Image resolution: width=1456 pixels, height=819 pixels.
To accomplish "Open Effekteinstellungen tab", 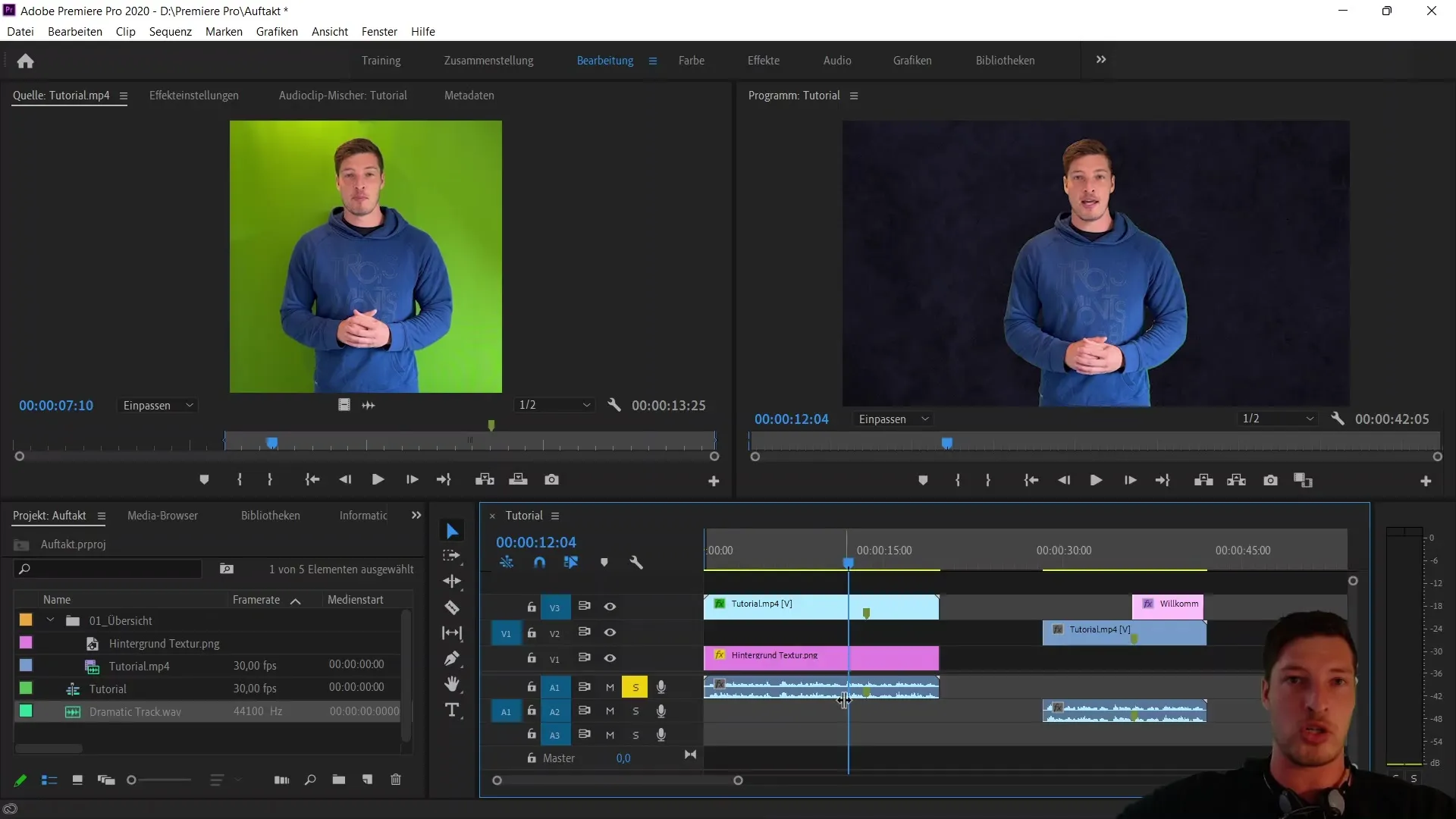I will [x=193, y=96].
